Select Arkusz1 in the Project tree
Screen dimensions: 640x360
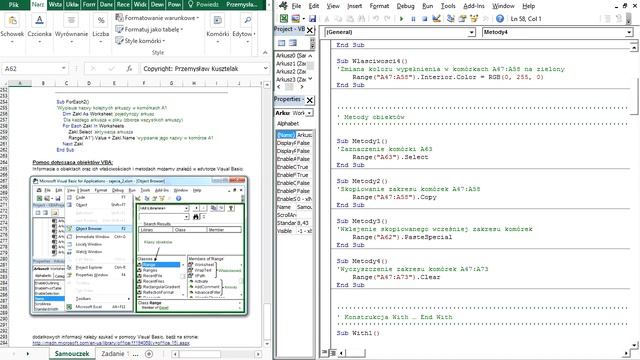(x=291, y=64)
